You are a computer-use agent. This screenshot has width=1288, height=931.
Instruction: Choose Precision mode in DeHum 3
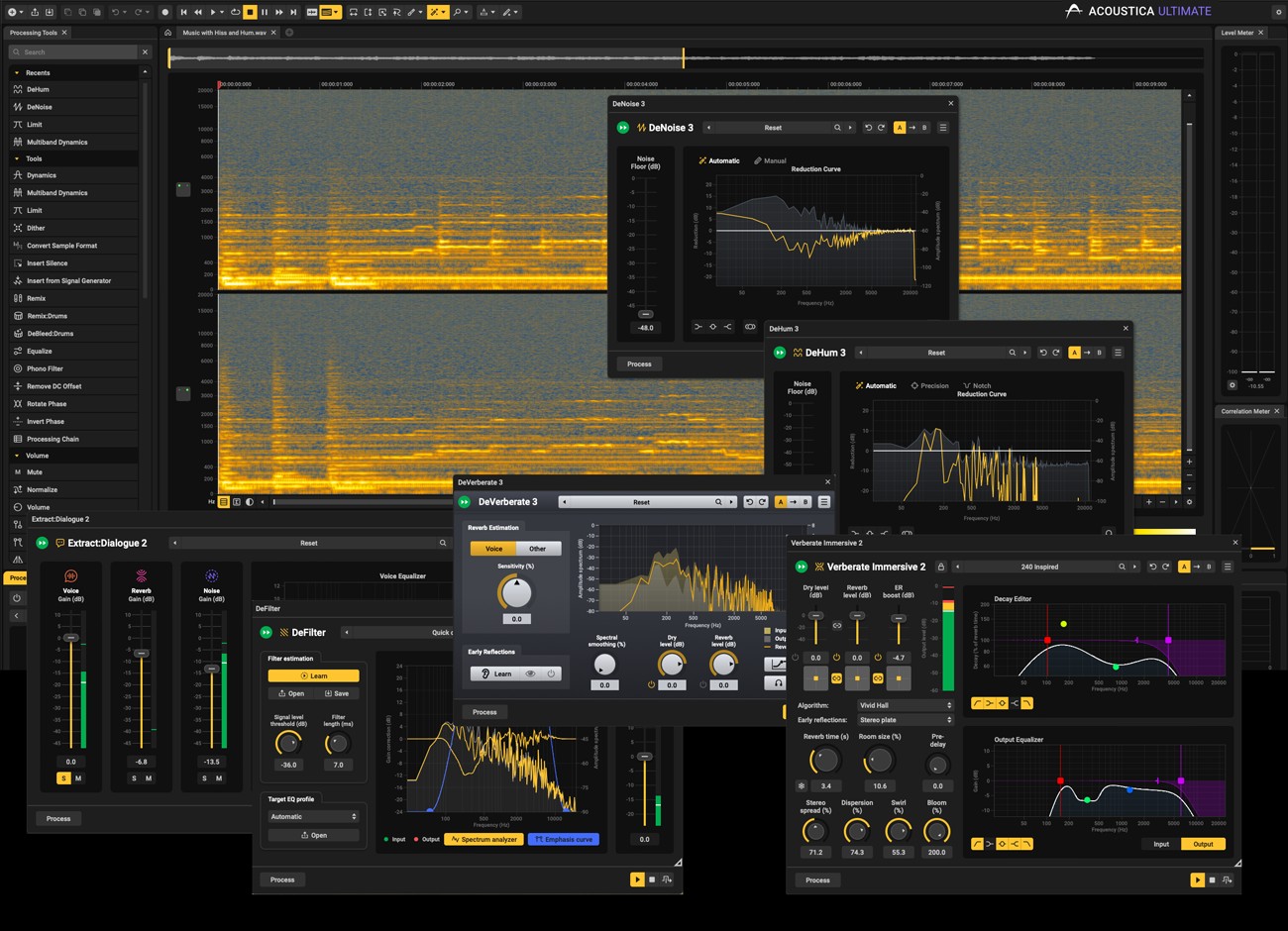930,385
